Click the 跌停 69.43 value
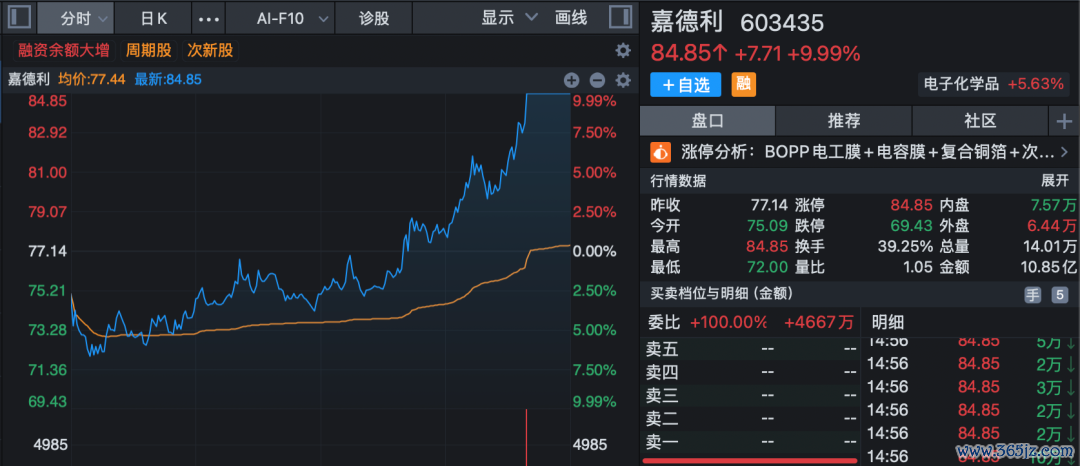 click(912, 226)
